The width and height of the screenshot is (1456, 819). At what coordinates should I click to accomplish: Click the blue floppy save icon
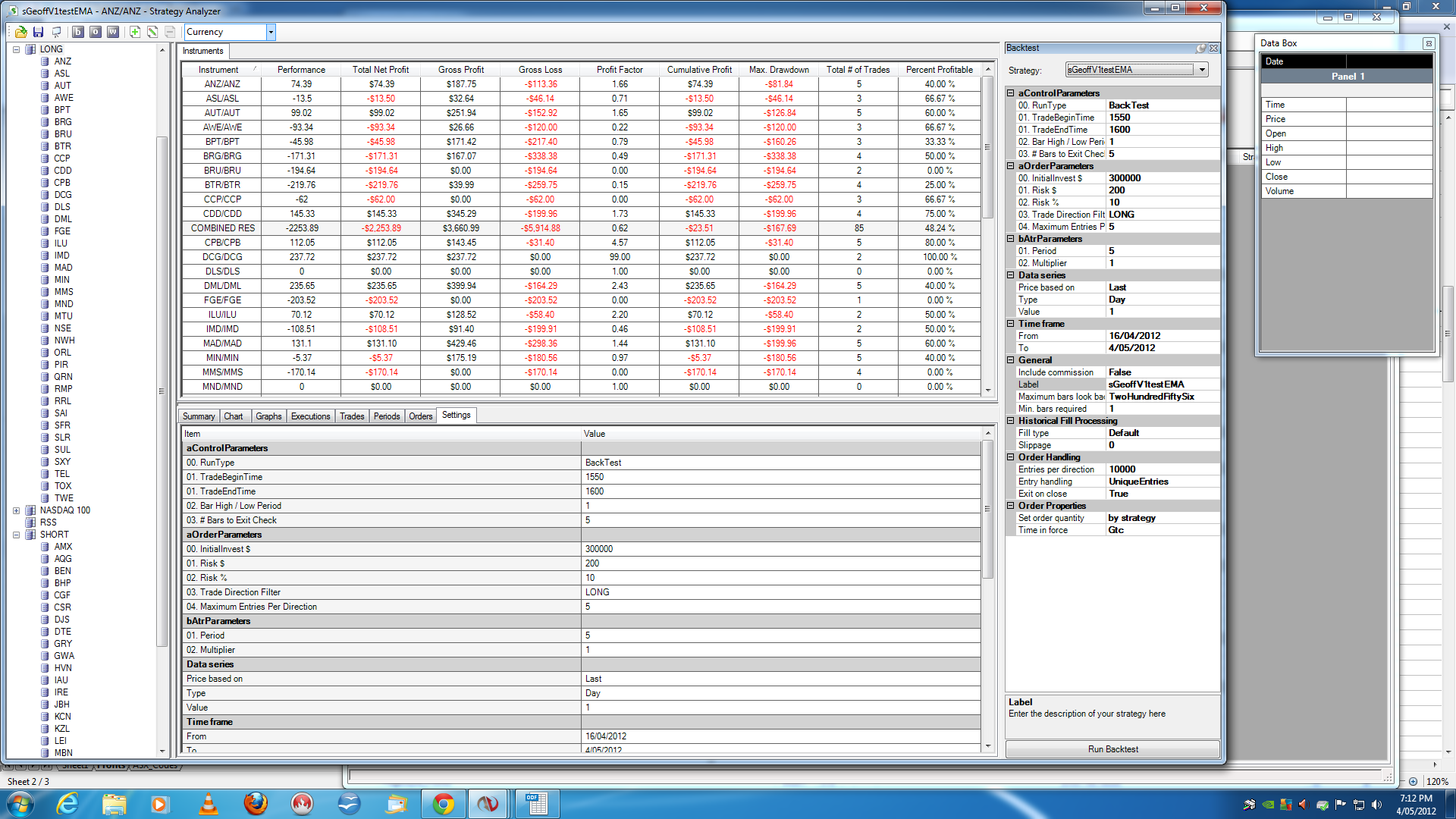tap(38, 32)
